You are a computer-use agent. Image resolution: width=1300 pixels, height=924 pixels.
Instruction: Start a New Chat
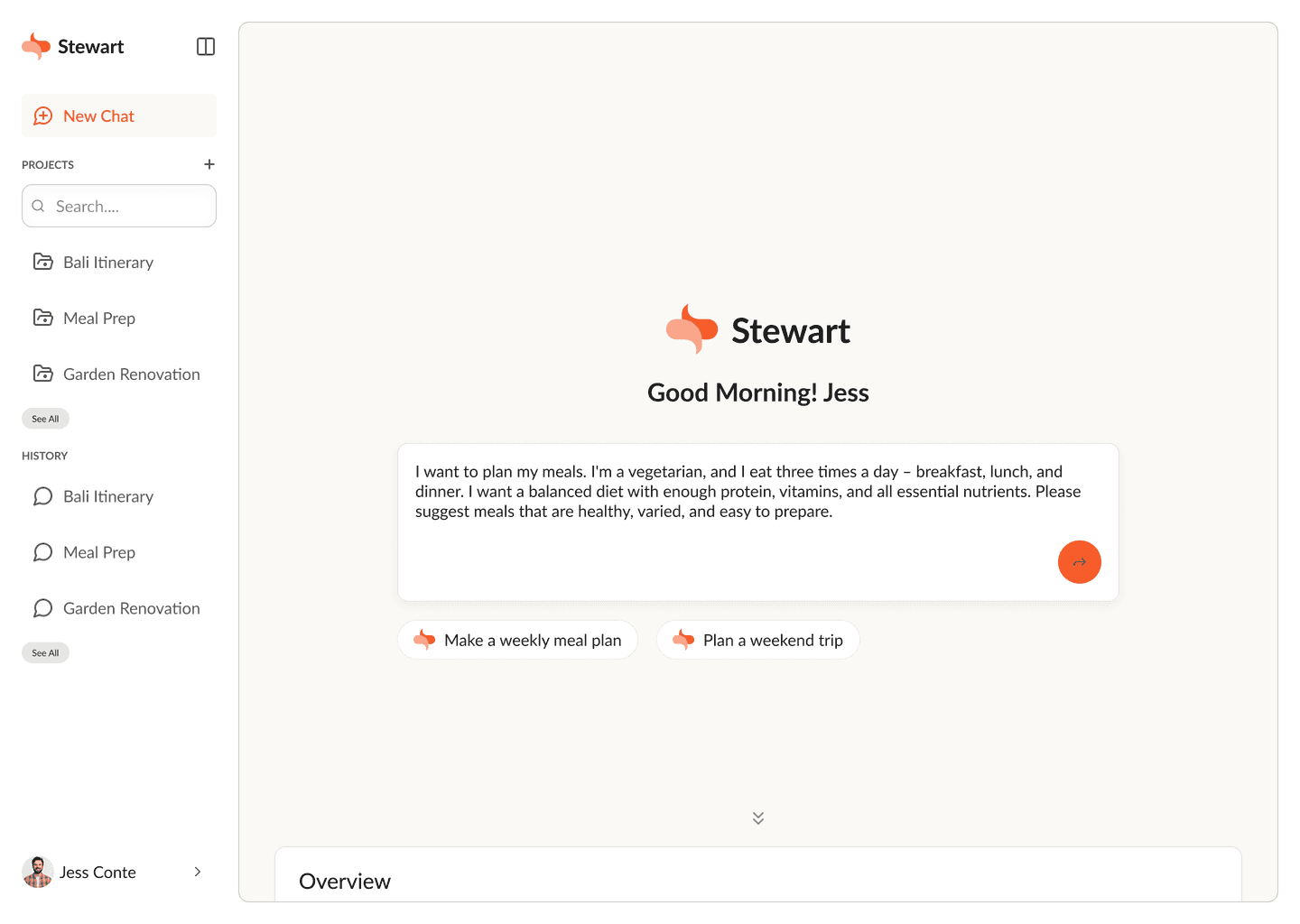click(119, 115)
